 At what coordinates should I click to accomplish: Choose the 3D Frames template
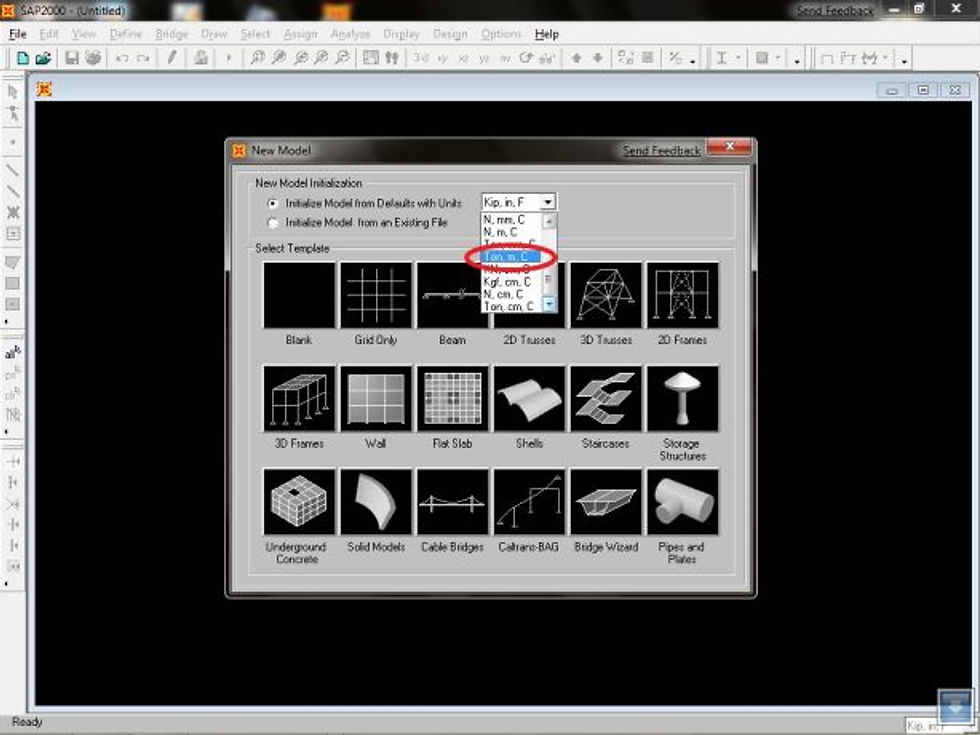299,399
